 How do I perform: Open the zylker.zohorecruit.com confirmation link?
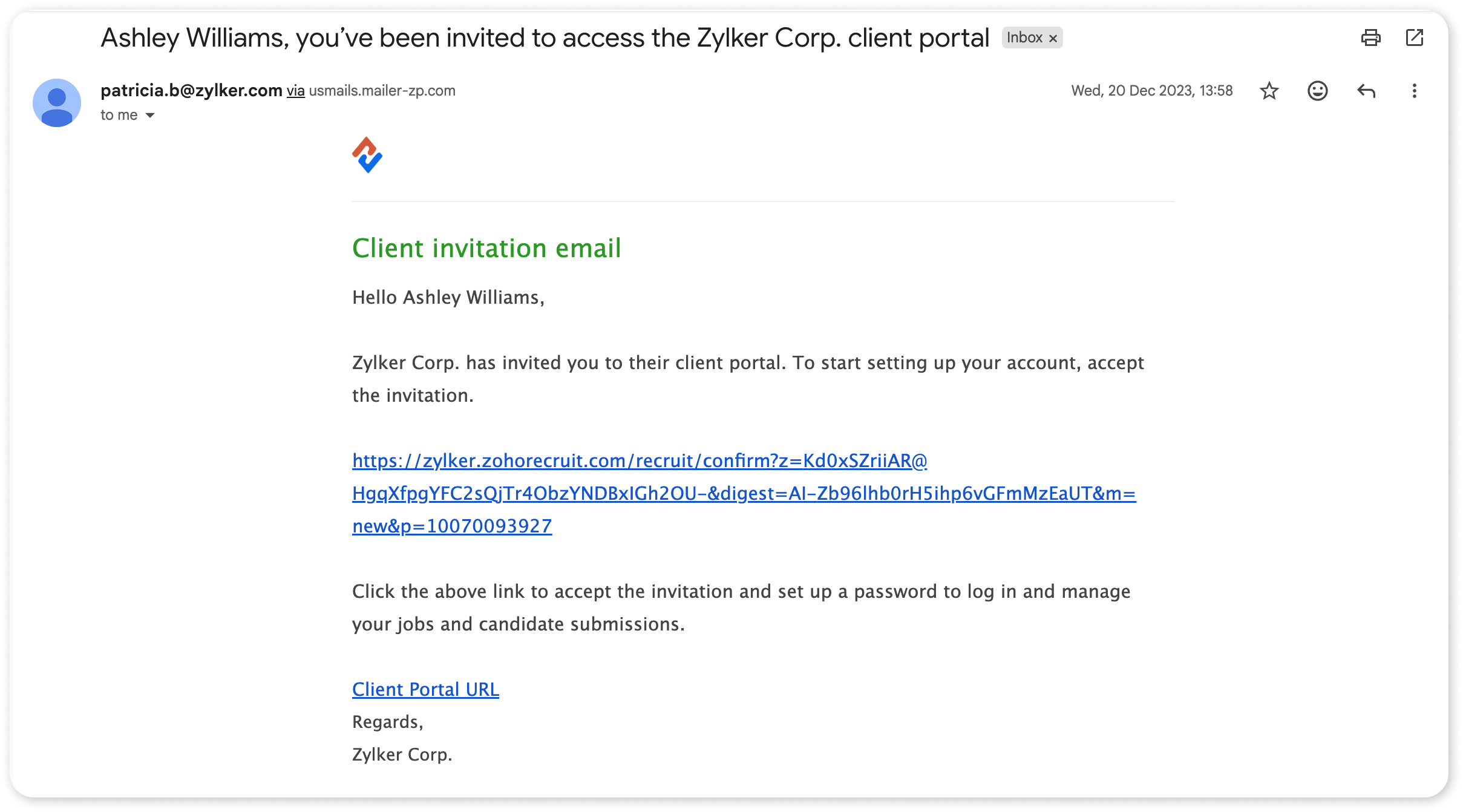[639, 461]
